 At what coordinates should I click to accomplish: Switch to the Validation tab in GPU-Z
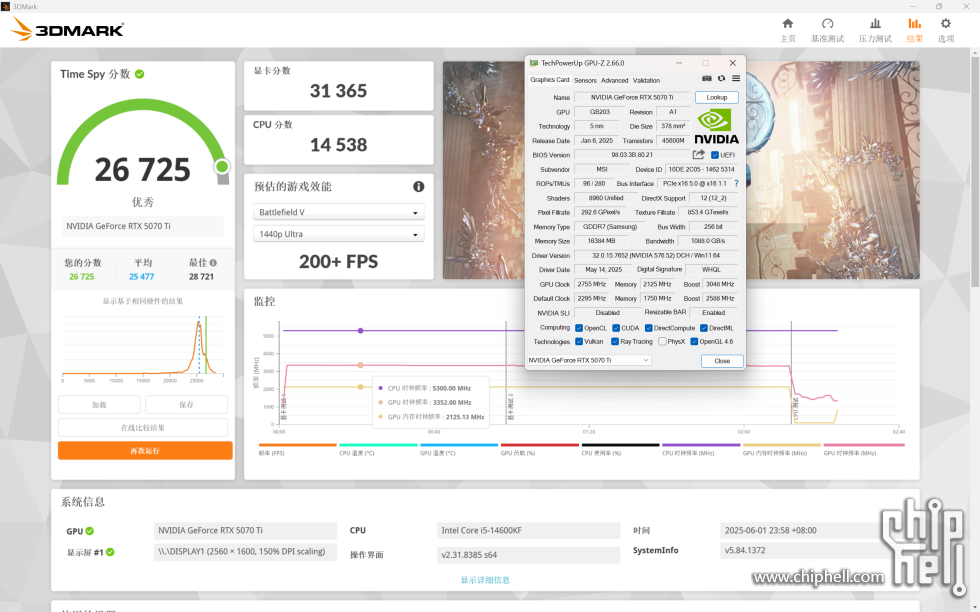pos(646,80)
